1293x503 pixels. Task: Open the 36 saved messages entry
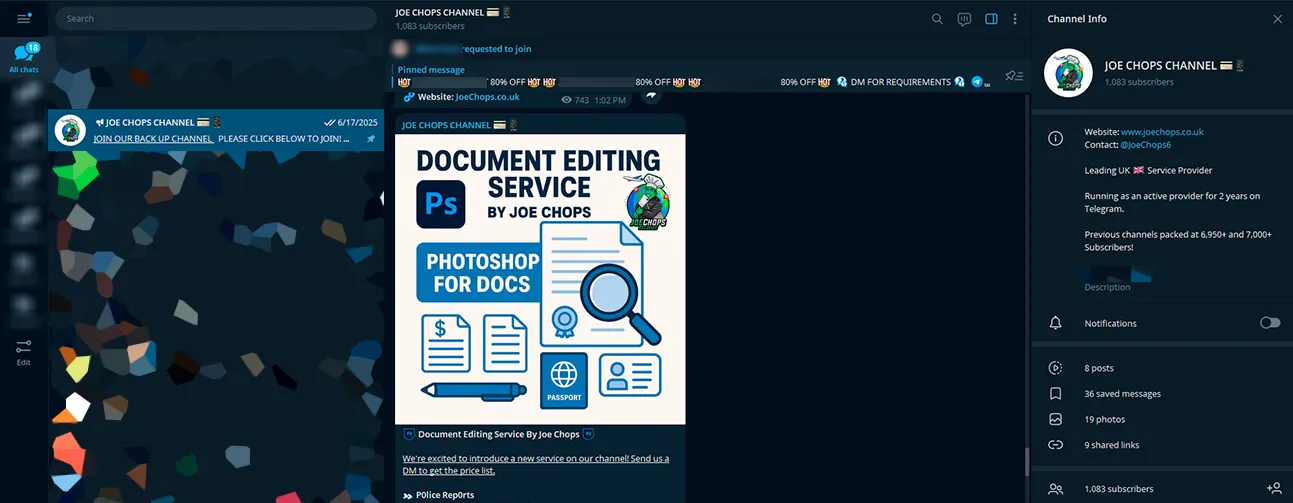1122,394
